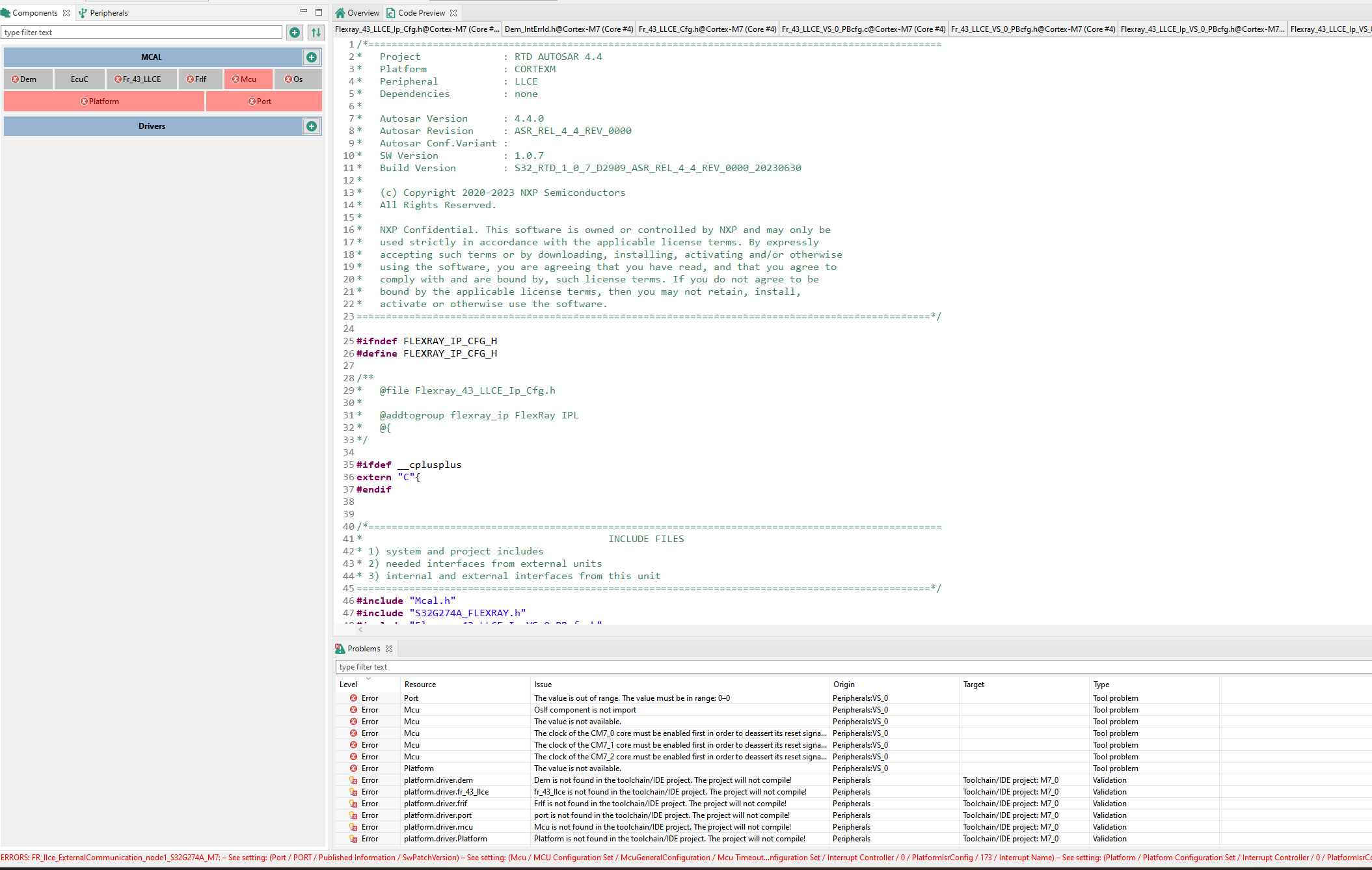Image resolution: width=1372 pixels, height=870 pixels.
Task: Click the Resource column header
Action: tap(420, 685)
